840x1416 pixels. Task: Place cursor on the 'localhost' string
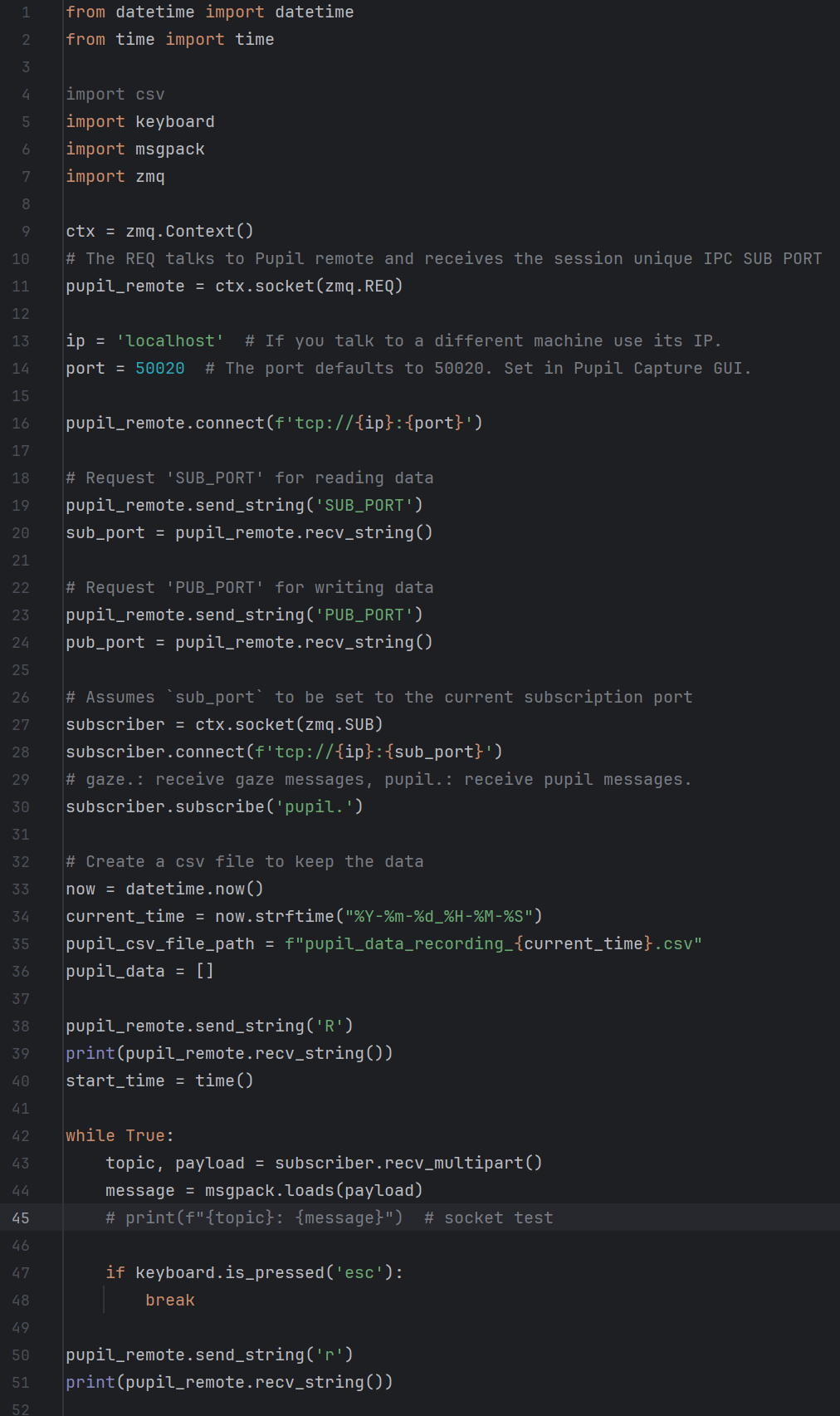(170, 341)
